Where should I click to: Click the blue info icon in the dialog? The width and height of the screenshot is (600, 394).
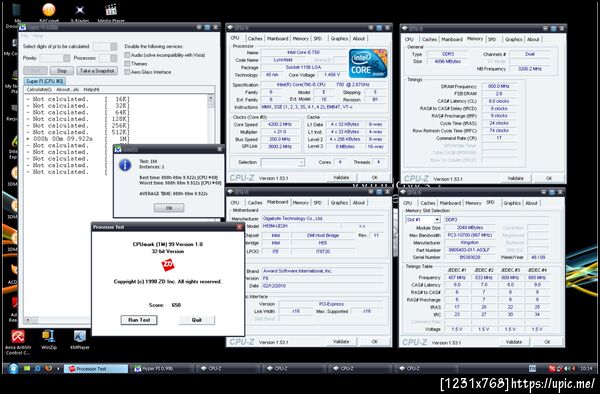pyautogui.click(x=125, y=165)
